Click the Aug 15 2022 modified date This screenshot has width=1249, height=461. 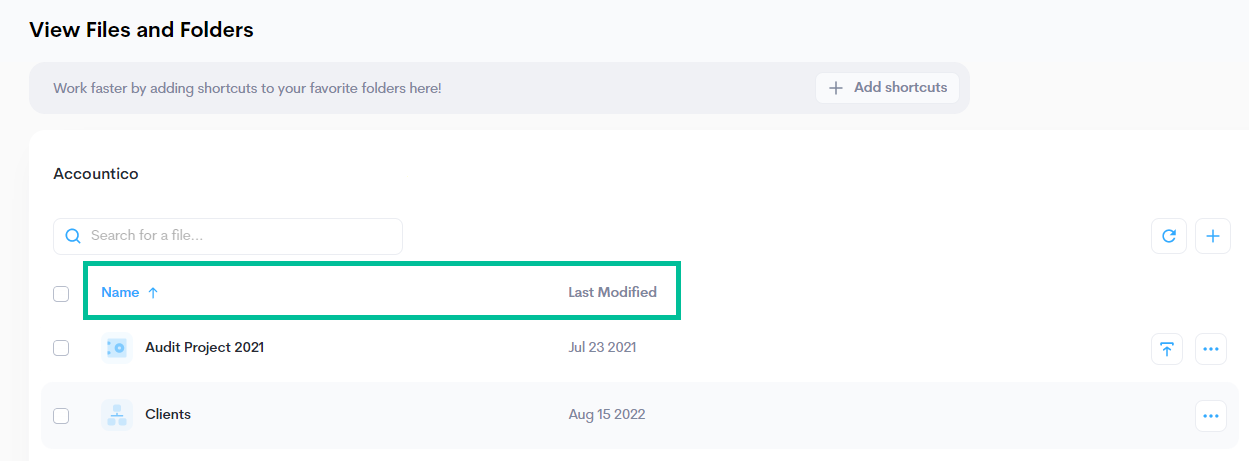coord(606,415)
